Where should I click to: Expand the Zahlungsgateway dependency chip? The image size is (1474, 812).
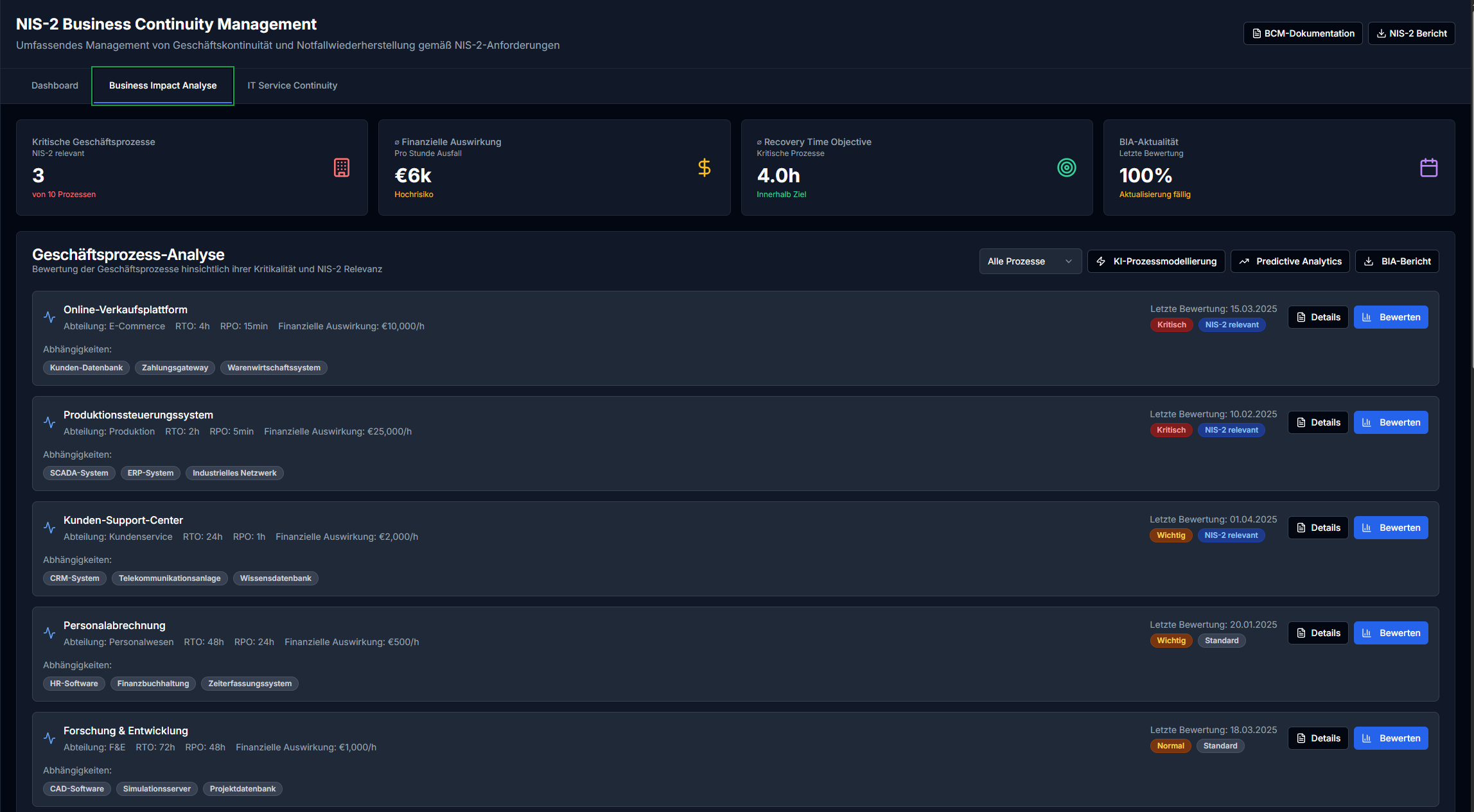[x=175, y=367]
